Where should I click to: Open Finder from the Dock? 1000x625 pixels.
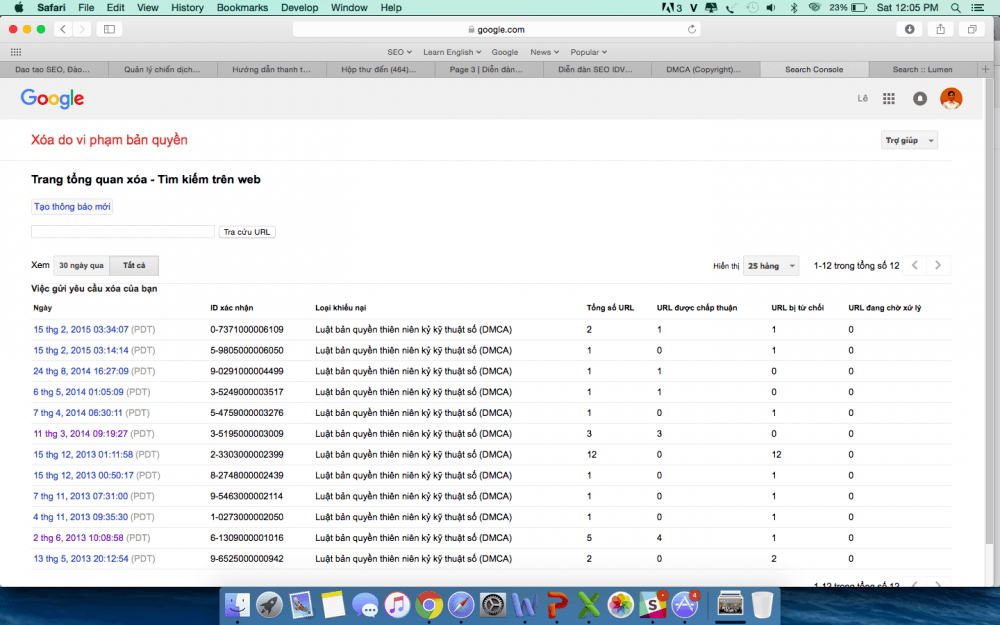tap(238, 605)
